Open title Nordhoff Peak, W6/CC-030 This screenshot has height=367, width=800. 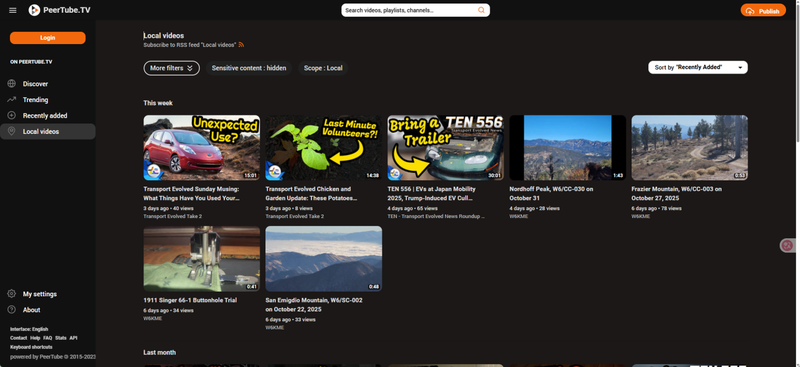(551, 193)
